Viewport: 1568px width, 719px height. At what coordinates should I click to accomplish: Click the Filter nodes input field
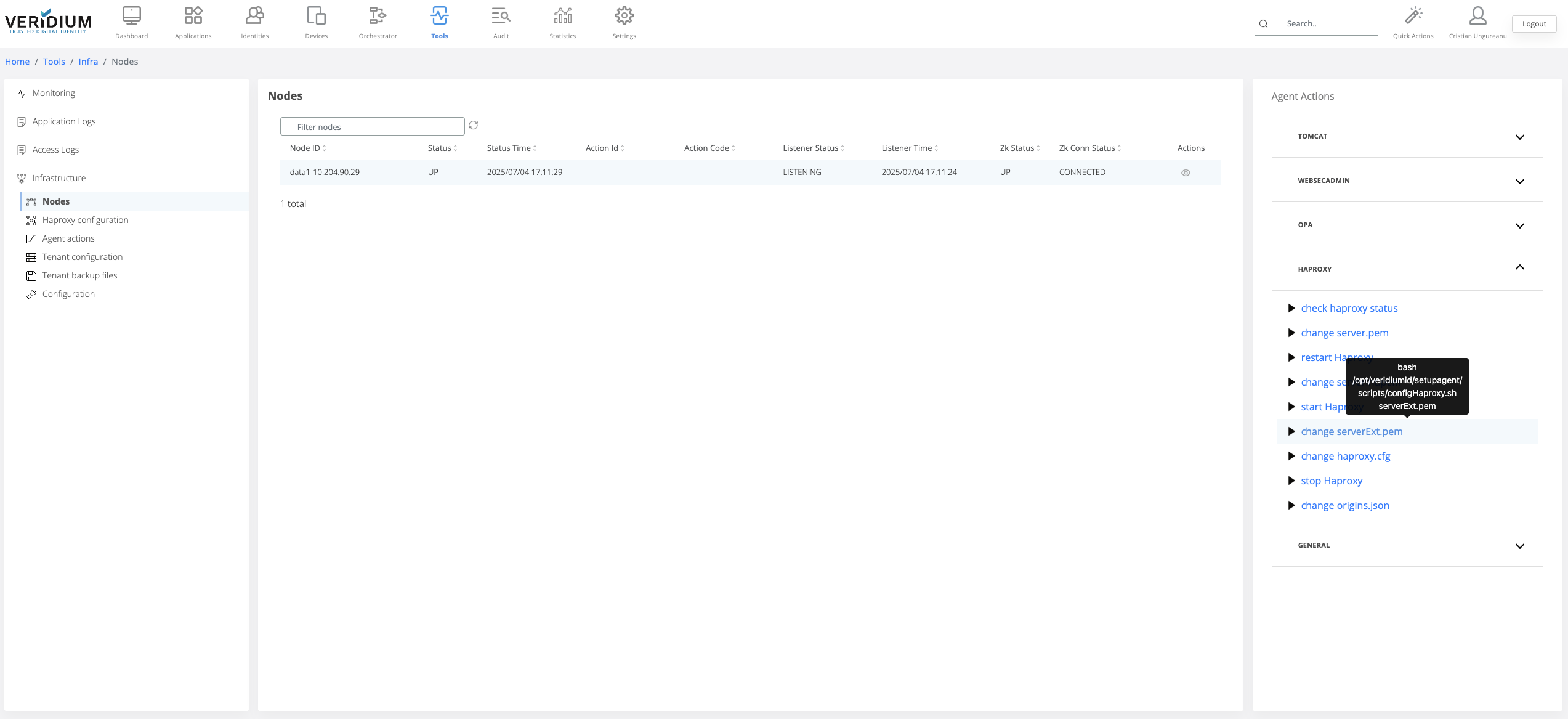click(372, 127)
